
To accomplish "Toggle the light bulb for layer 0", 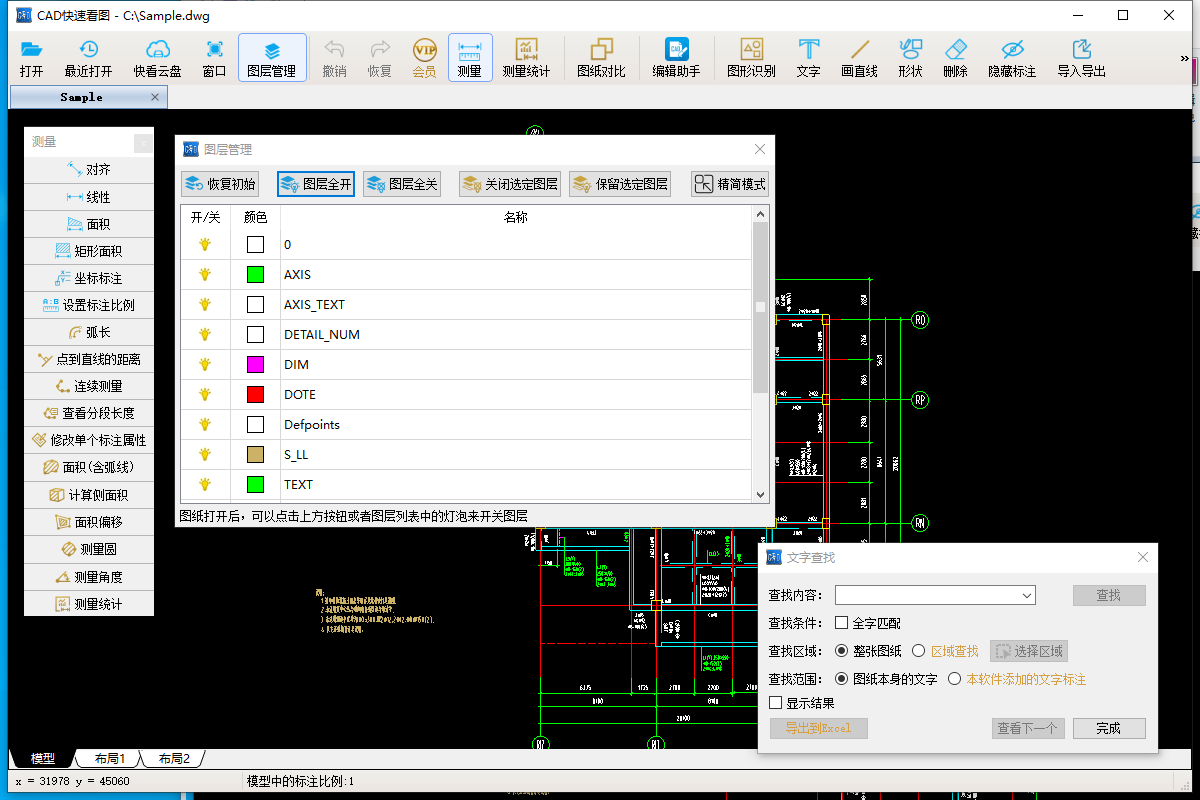I will click(205, 244).
